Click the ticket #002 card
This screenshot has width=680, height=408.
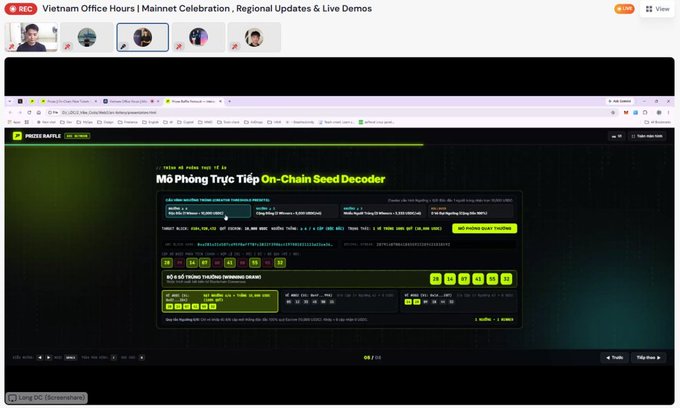coord(339,301)
